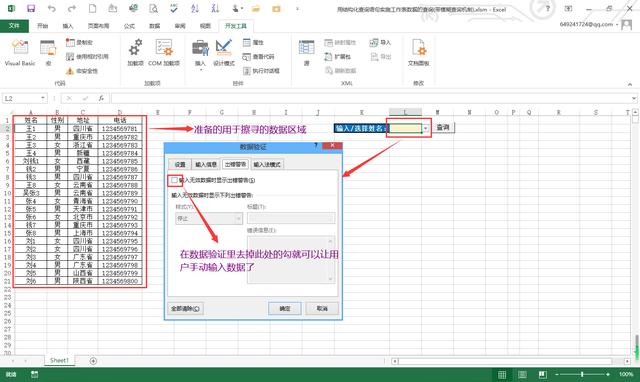The width and height of the screenshot is (640, 382).
Task: Start Record Macro in the Code group
Action: [x=80, y=42]
